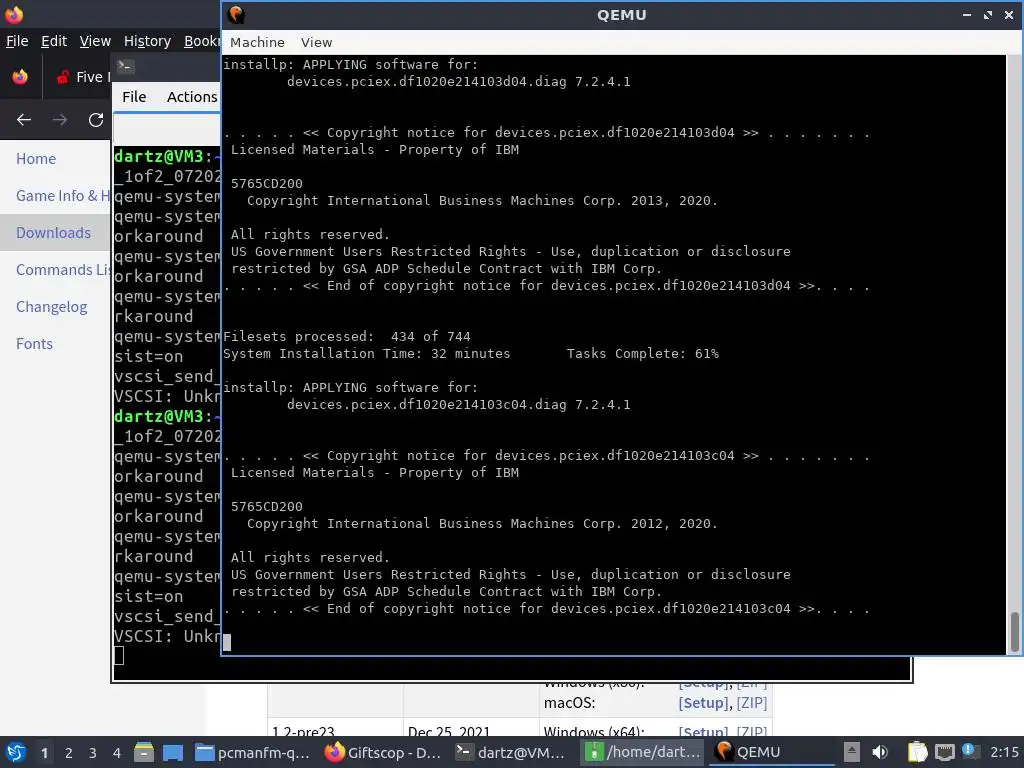The height and width of the screenshot is (768, 1024).
Task: Click 'Filesets processed: 434 of 744' text
Action: [347, 336]
